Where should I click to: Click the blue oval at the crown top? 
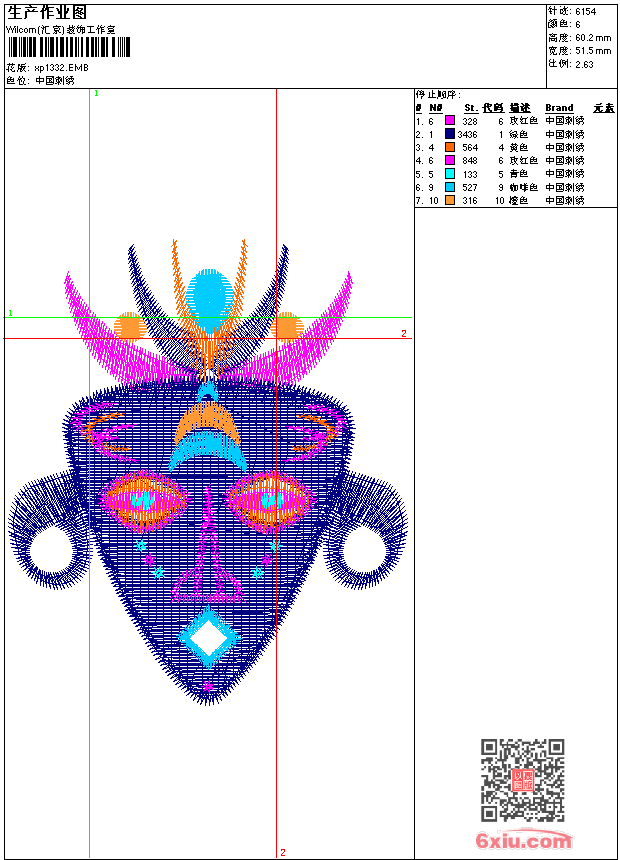[x=209, y=296]
